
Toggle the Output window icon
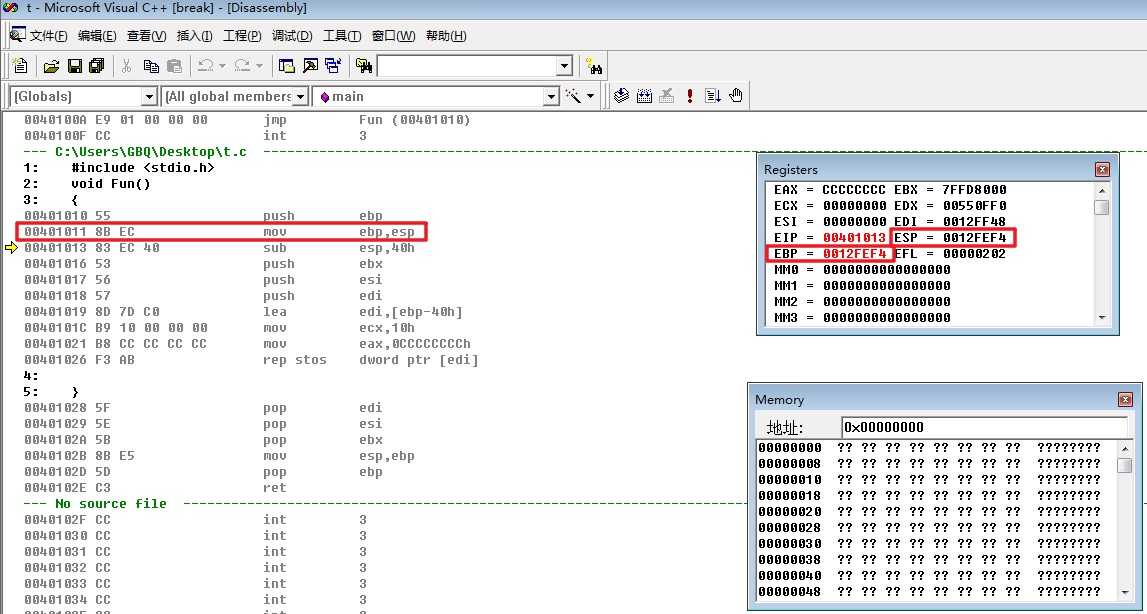[310, 67]
